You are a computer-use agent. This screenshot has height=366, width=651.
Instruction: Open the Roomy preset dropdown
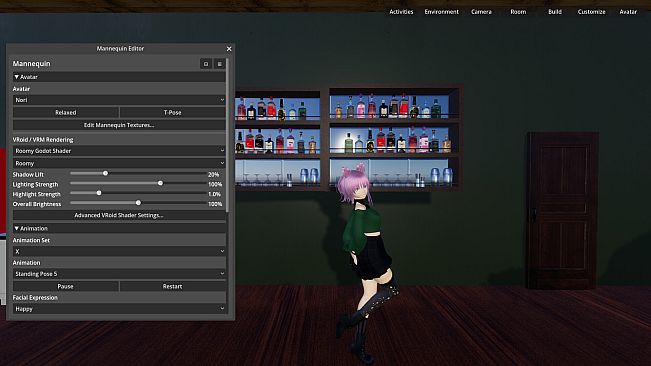(119, 163)
